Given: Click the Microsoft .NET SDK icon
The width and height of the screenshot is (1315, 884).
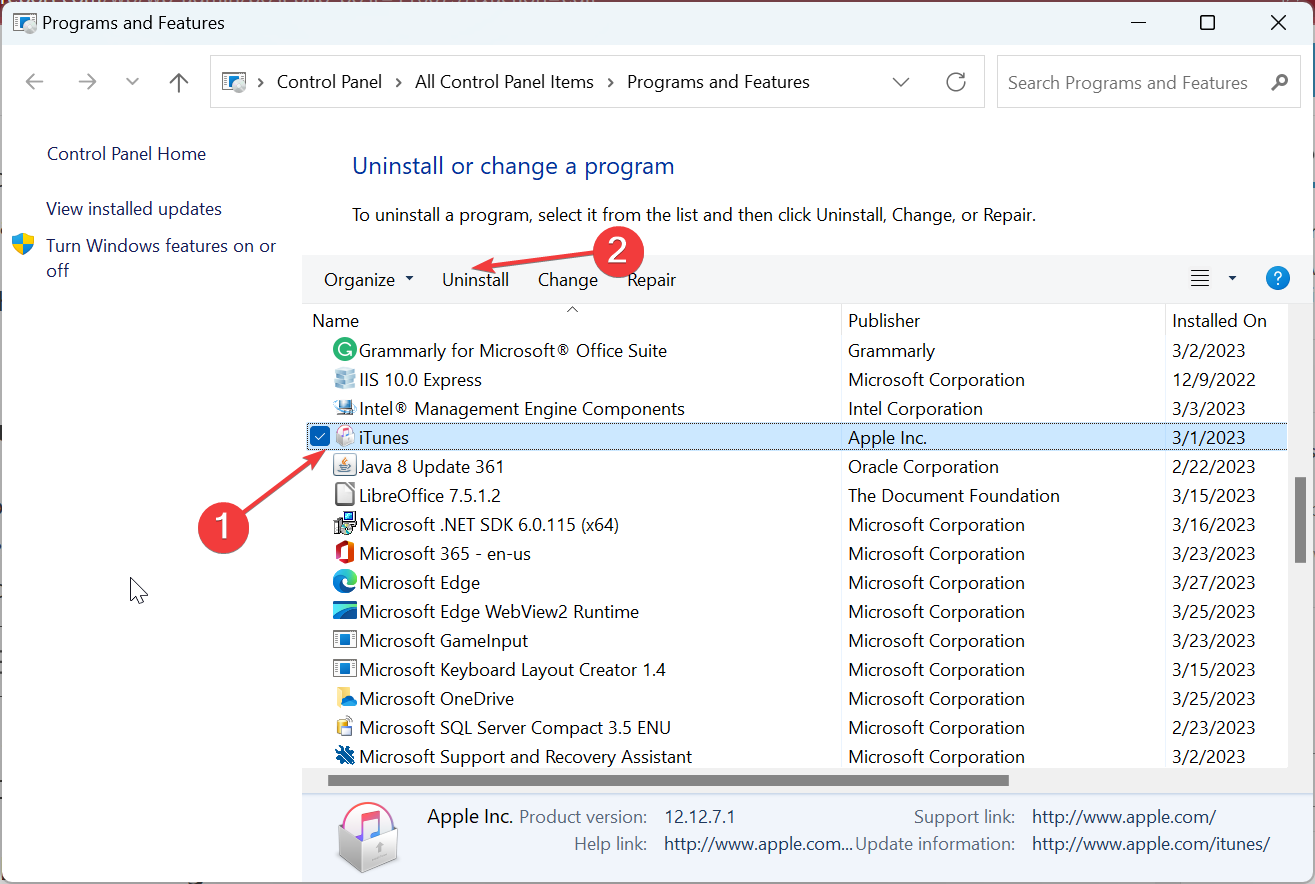Looking at the screenshot, I should [344, 524].
